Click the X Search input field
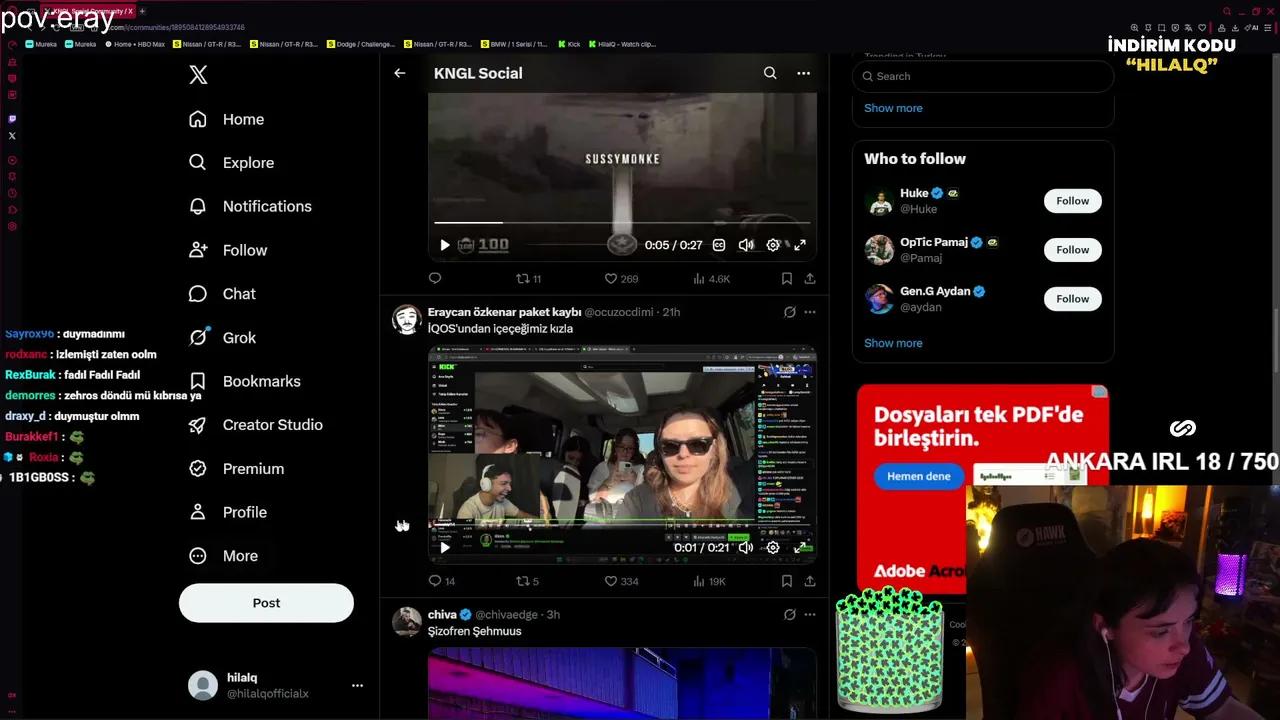This screenshot has height=720, width=1280. [983, 76]
